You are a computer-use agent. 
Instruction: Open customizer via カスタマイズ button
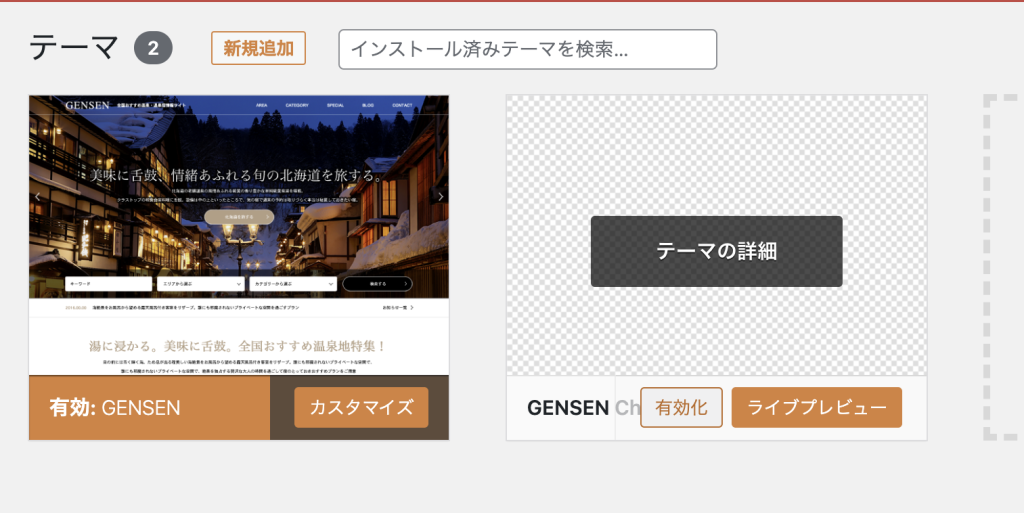[361, 407]
